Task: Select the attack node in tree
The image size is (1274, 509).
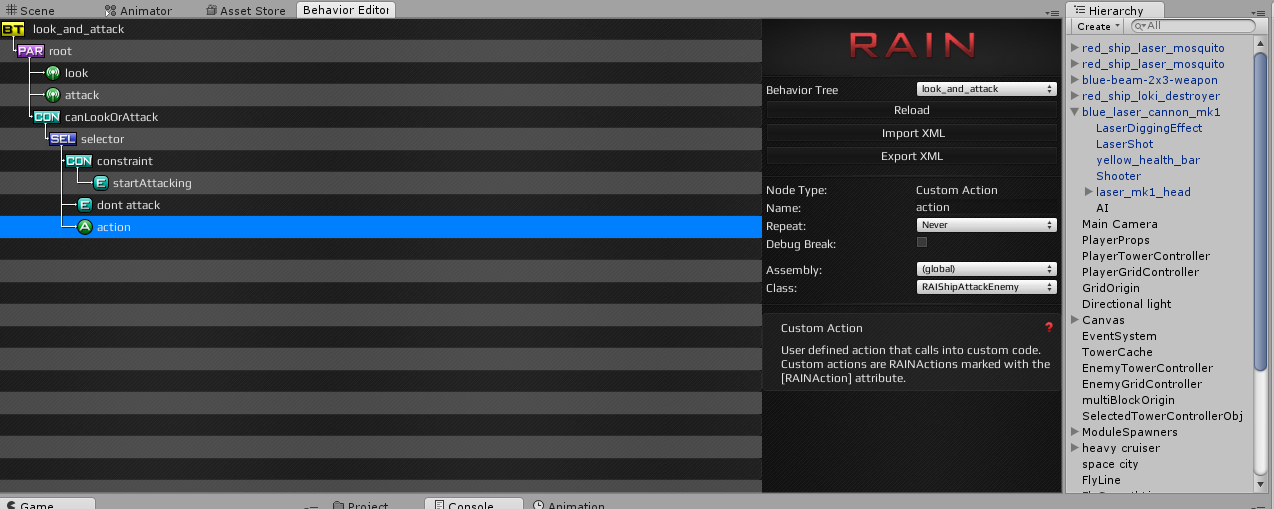Action: 82,95
